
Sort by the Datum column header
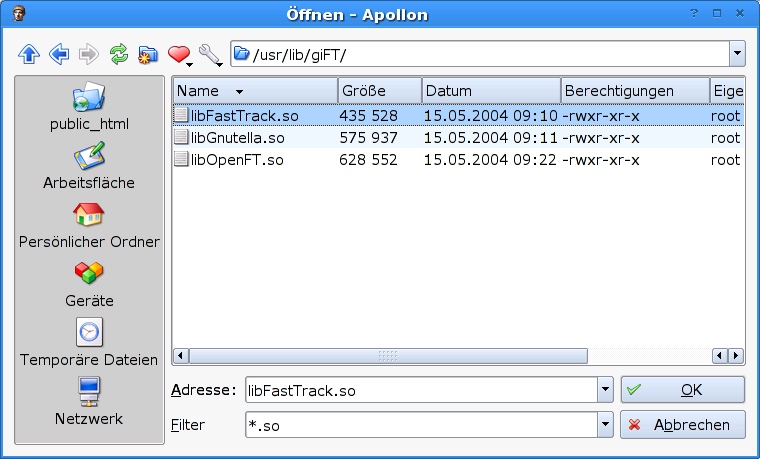[491, 91]
